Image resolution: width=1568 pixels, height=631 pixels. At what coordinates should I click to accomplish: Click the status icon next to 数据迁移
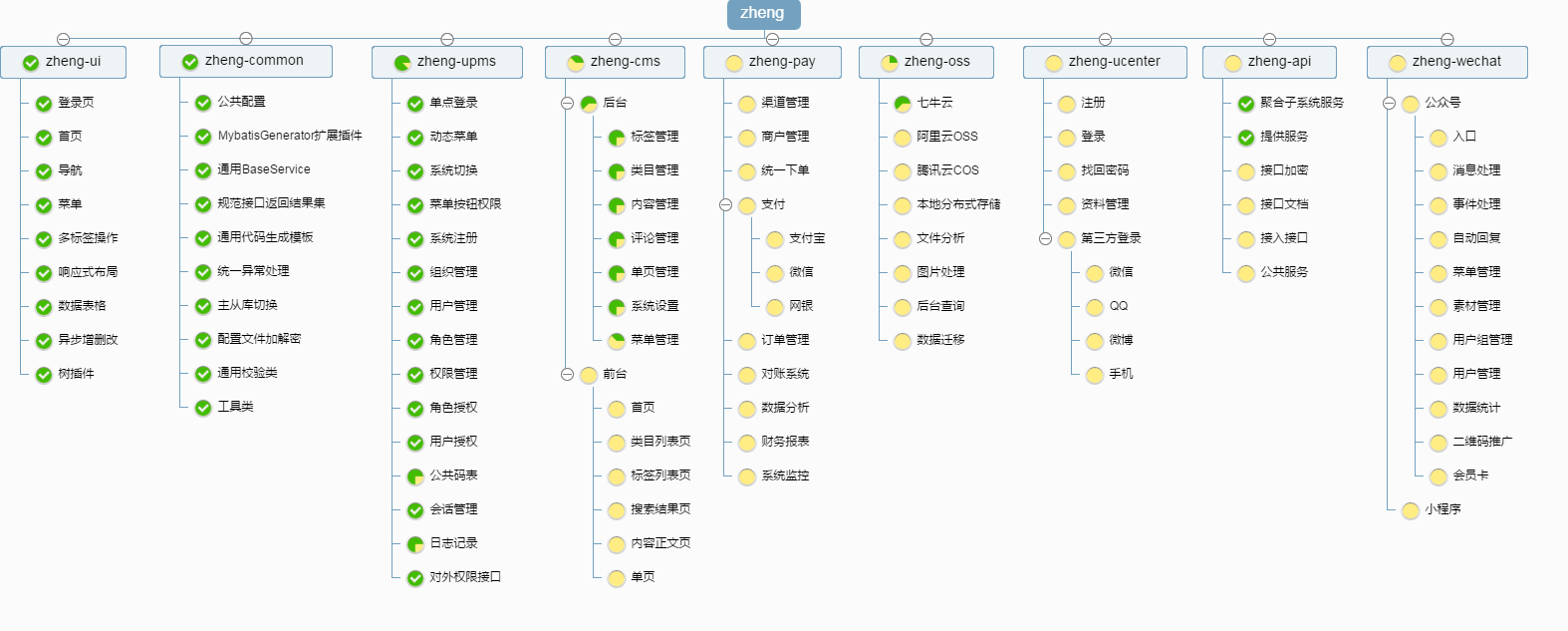tap(903, 341)
